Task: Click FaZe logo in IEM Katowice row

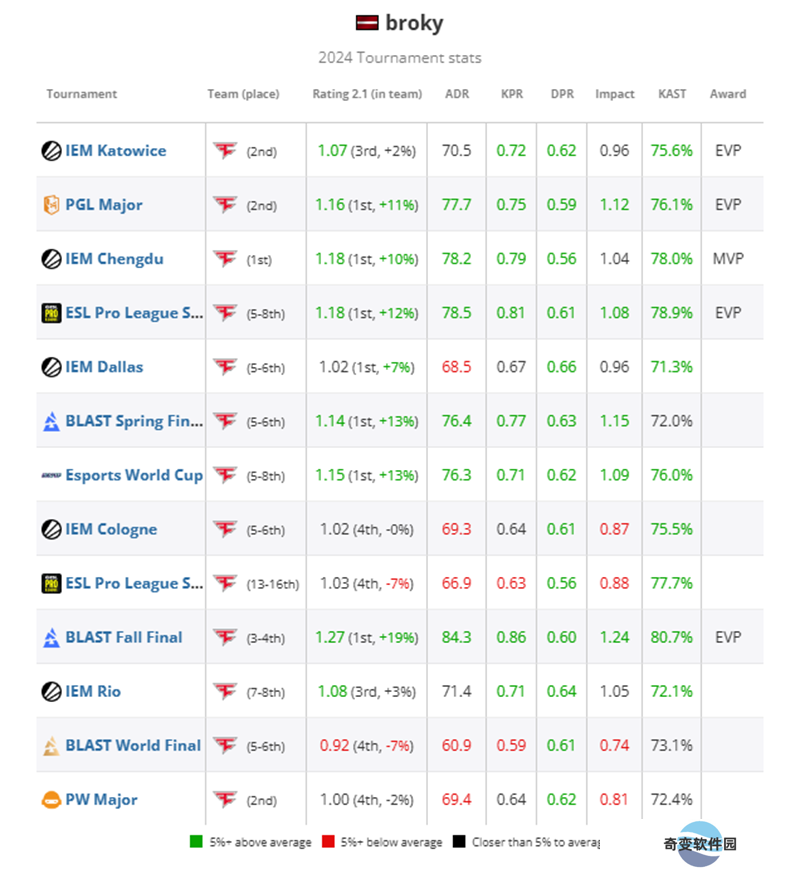Action: pos(226,150)
